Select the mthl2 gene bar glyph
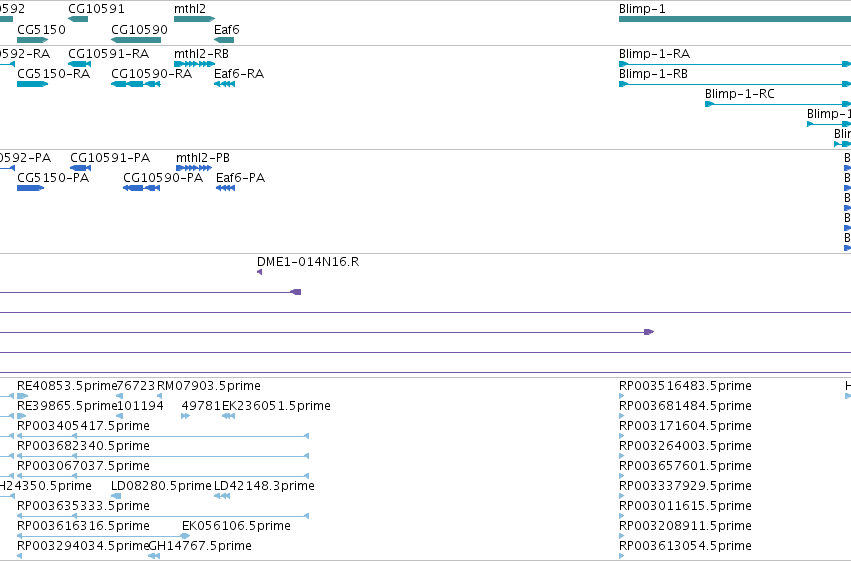Image resolution: width=851 pixels, height=561 pixels. coord(194,19)
